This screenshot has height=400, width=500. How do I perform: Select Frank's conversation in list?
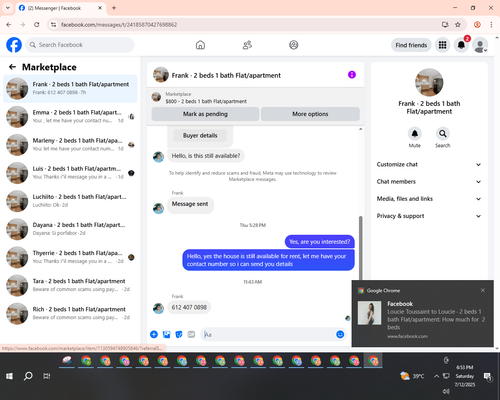tap(70, 89)
